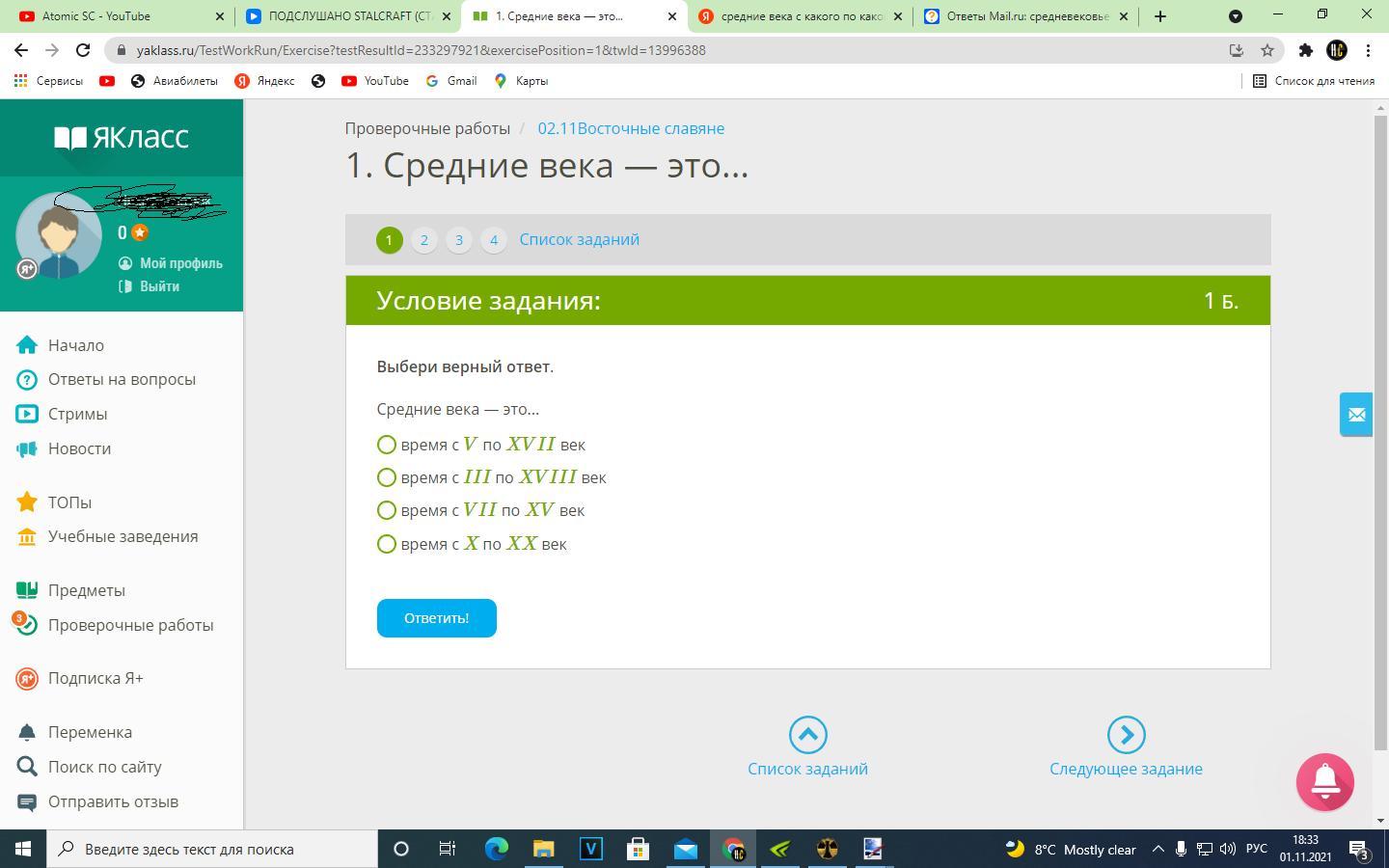Click the house icon next to Начало
The width and height of the screenshot is (1389, 868).
[x=27, y=345]
